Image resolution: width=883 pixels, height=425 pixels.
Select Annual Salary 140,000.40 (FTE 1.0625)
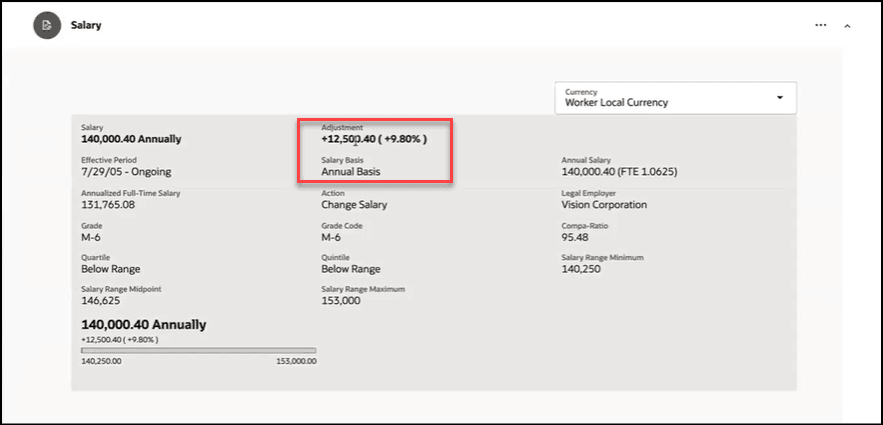pyautogui.click(x=619, y=172)
